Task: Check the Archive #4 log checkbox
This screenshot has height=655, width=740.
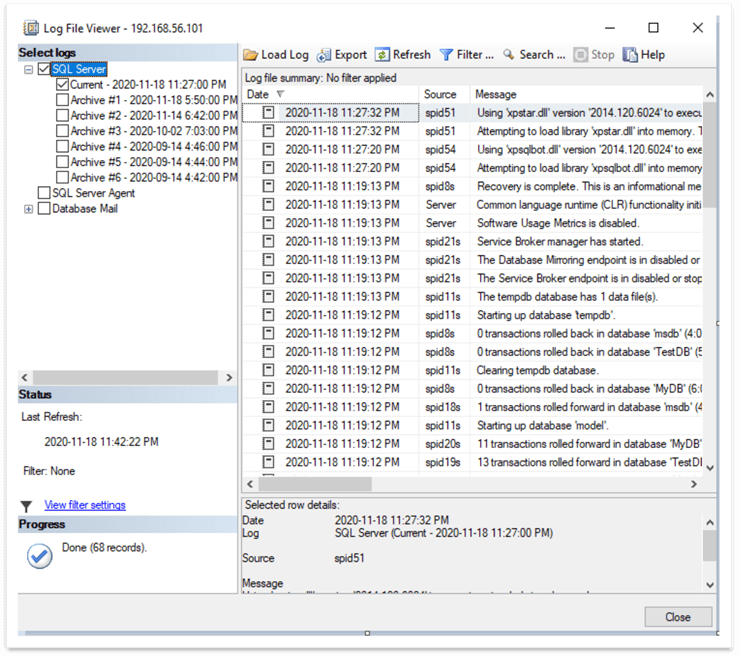Action: pyautogui.click(x=62, y=146)
